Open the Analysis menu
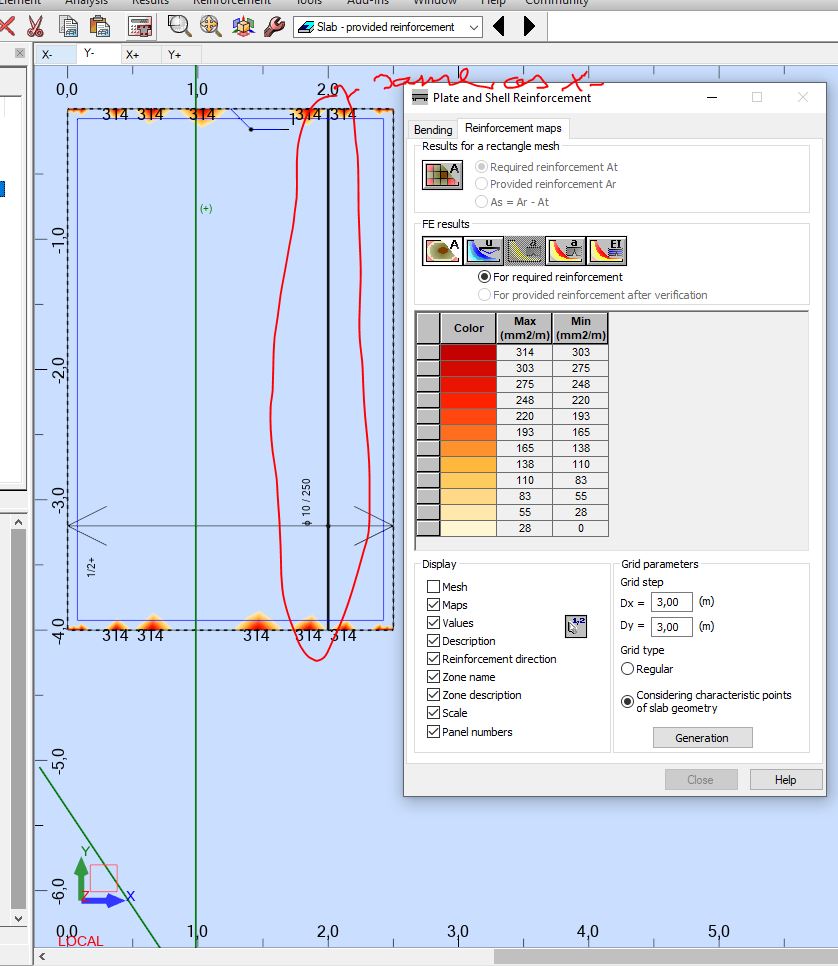This screenshot has height=966, width=838. (x=87, y=3)
